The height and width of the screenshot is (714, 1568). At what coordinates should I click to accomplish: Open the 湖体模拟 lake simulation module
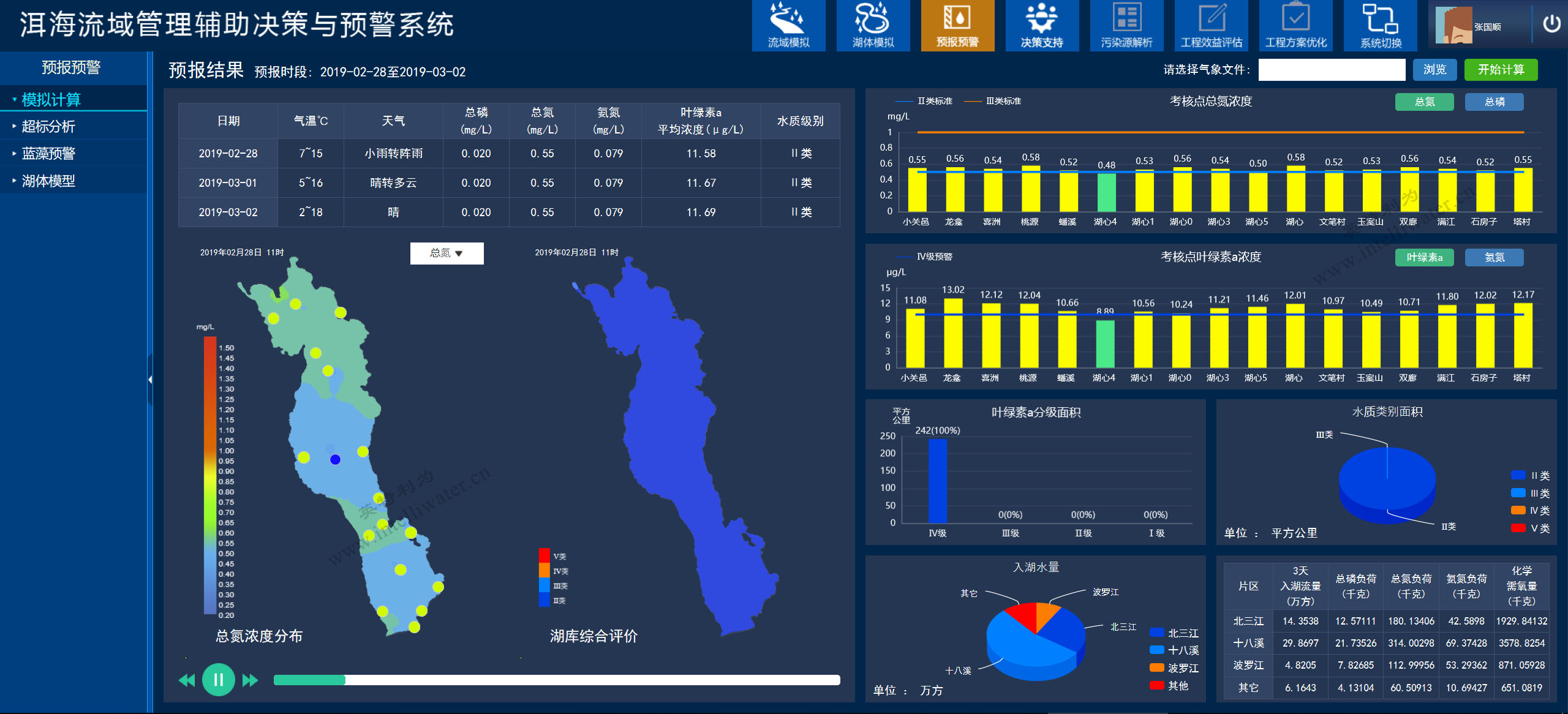(873, 26)
